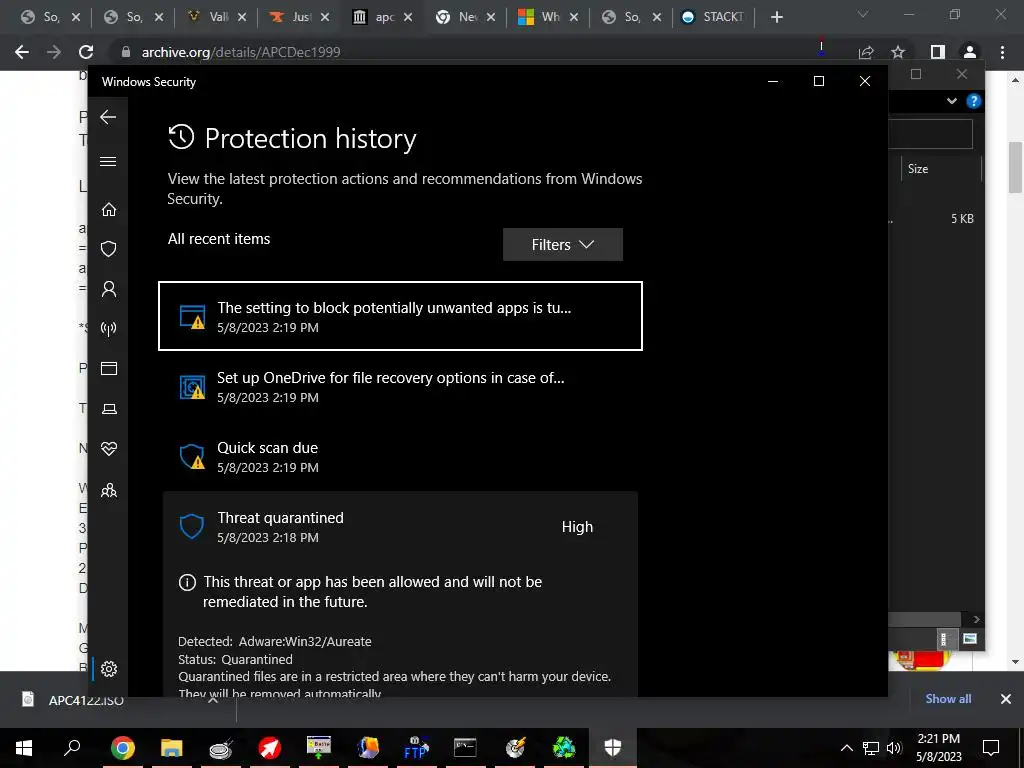
Task: Open the Windows Start menu
Action: point(24,748)
